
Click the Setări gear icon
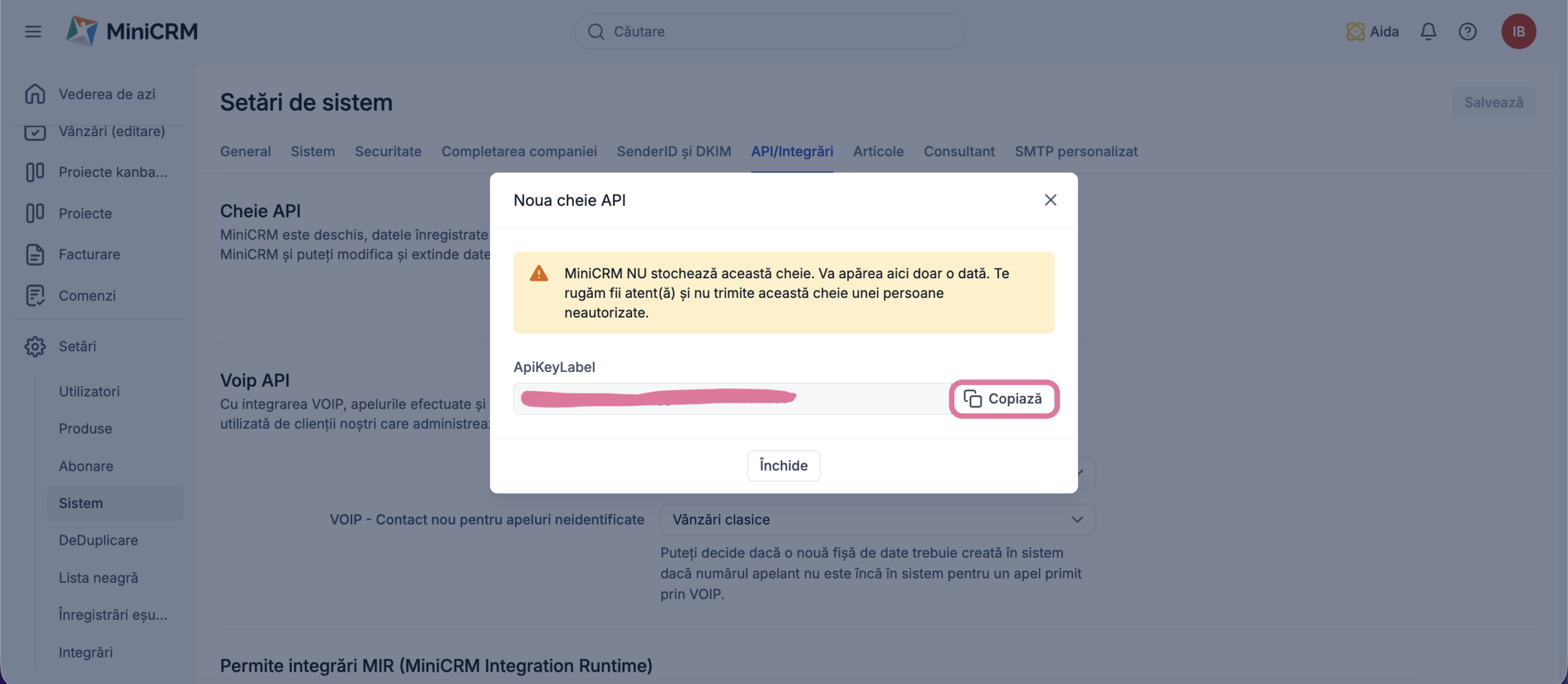35,346
